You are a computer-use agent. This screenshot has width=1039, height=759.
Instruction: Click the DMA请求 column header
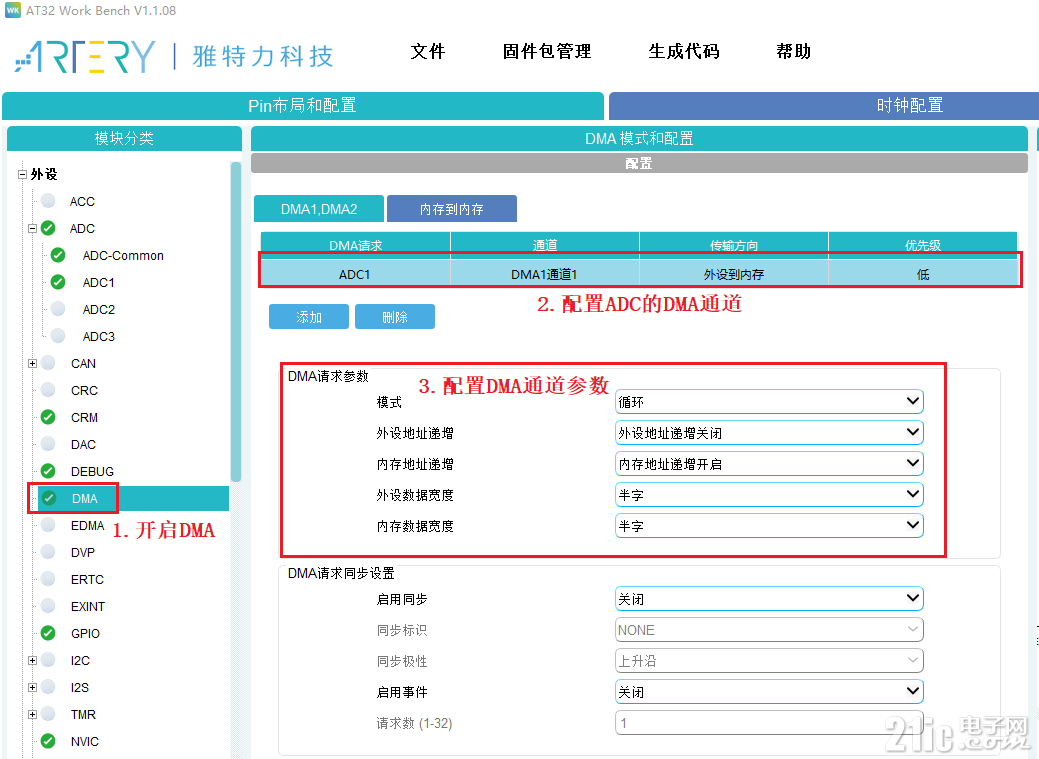click(x=356, y=245)
